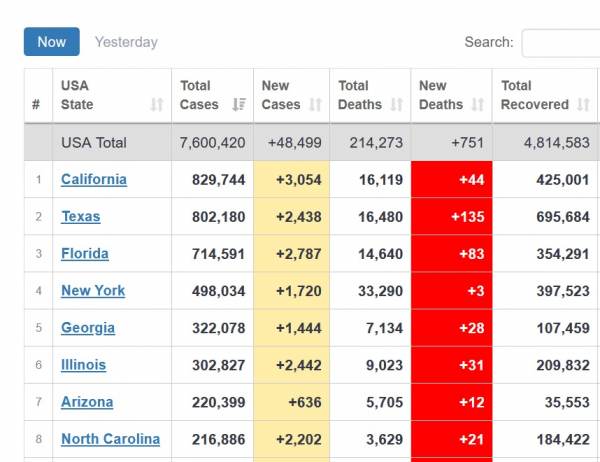Open the Arizona state link

[x=87, y=401]
